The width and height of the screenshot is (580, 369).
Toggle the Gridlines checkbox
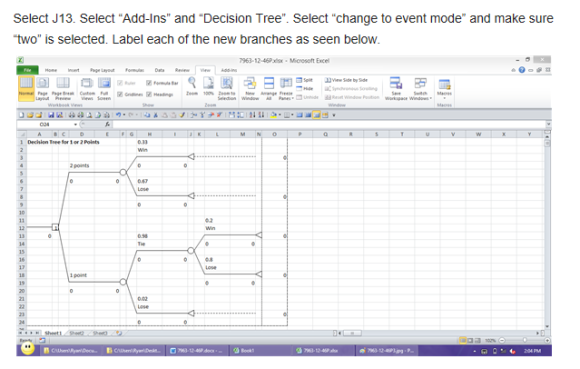tap(120, 94)
